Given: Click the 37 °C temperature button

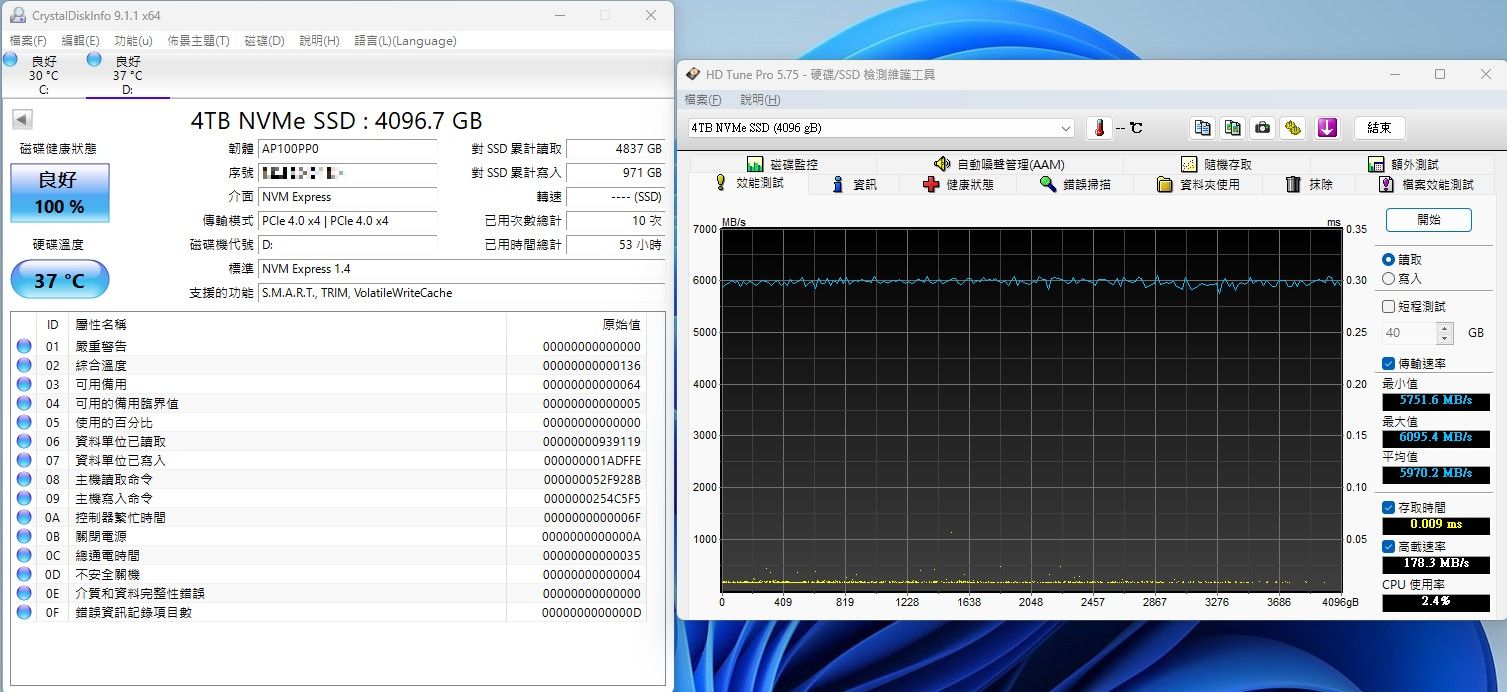Looking at the screenshot, I should [60, 279].
